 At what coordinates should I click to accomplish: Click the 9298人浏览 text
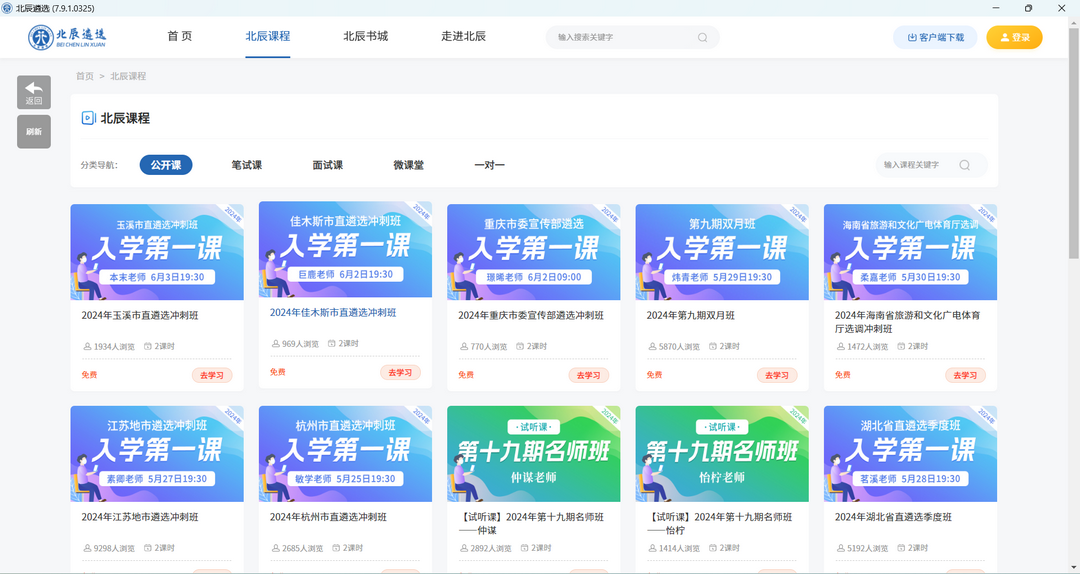click(114, 549)
